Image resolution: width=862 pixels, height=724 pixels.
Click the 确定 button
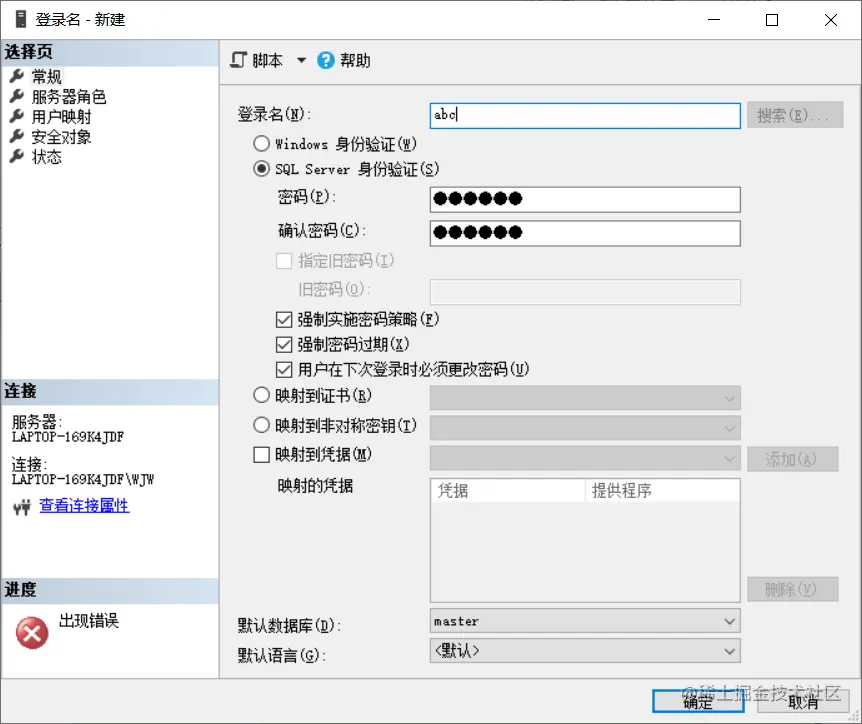[x=697, y=702]
